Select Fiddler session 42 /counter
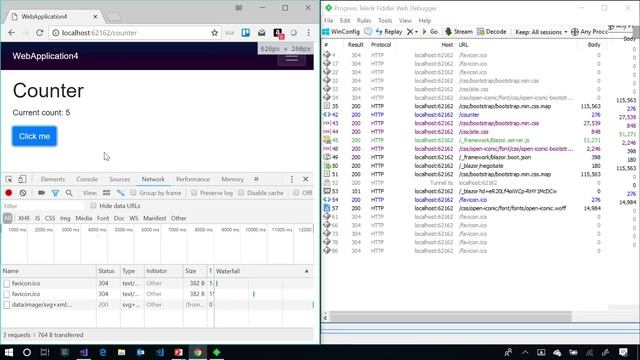640x360 pixels. [462, 115]
